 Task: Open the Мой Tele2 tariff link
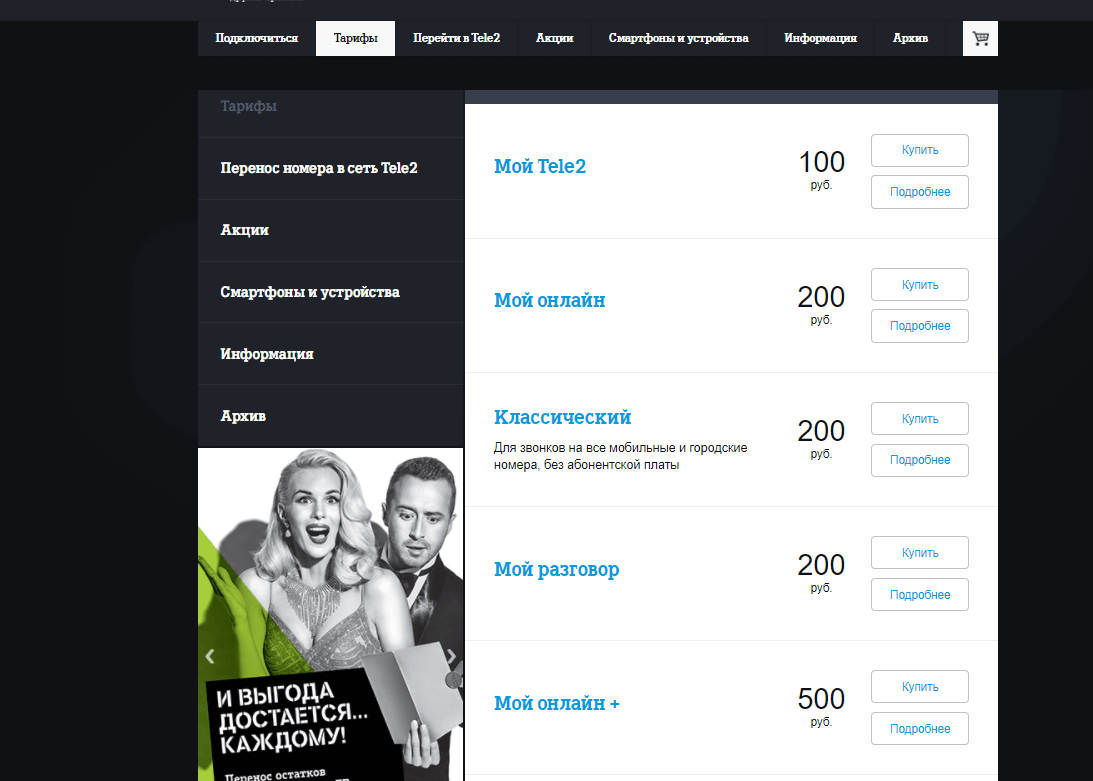[540, 167]
